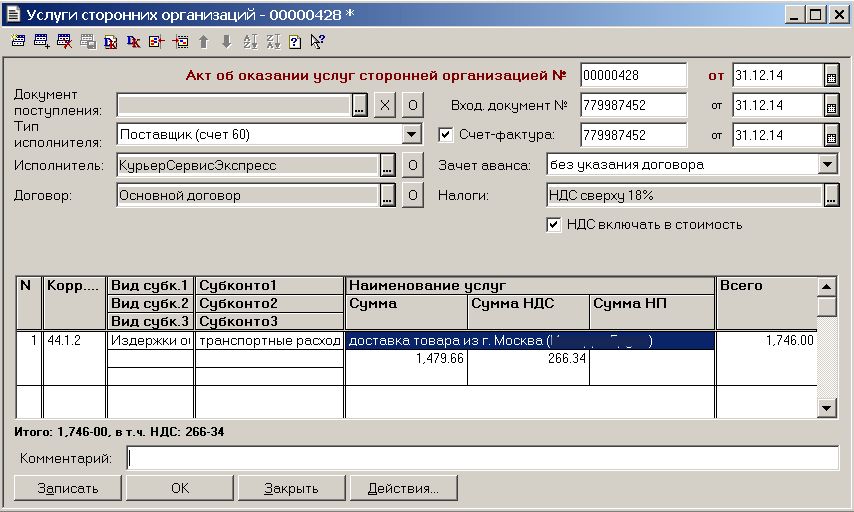Click the Закрыть button
Viewport: 854px width, 512px height.
point(291,488)
